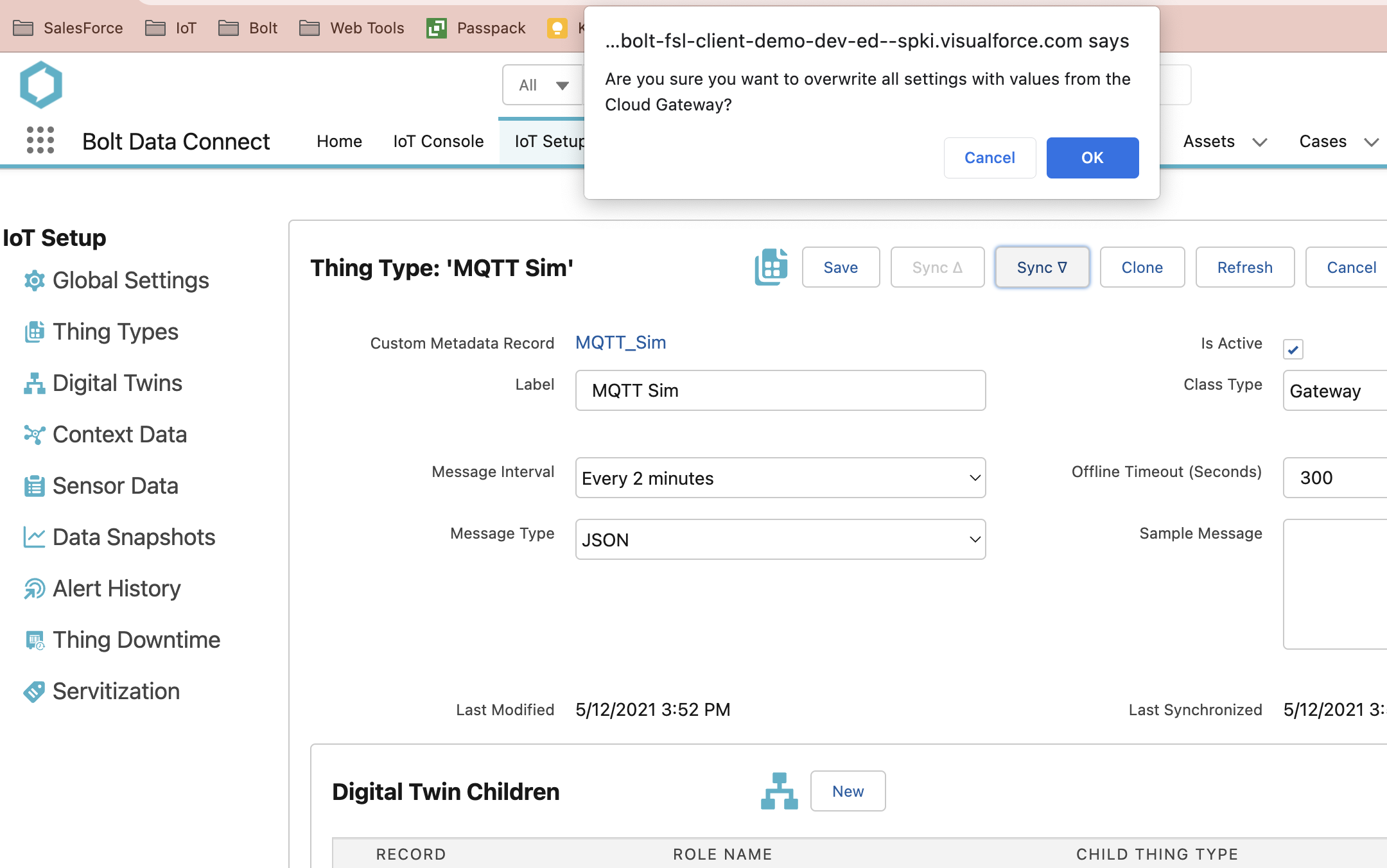Click the Alert History signal icon
Screen dimensions: 1387x868
pos(35,589)
